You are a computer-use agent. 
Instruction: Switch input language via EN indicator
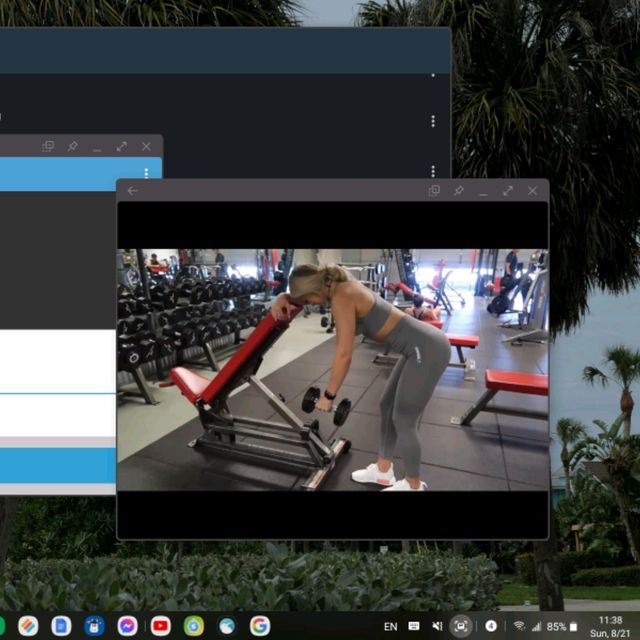tap(390, 626)
